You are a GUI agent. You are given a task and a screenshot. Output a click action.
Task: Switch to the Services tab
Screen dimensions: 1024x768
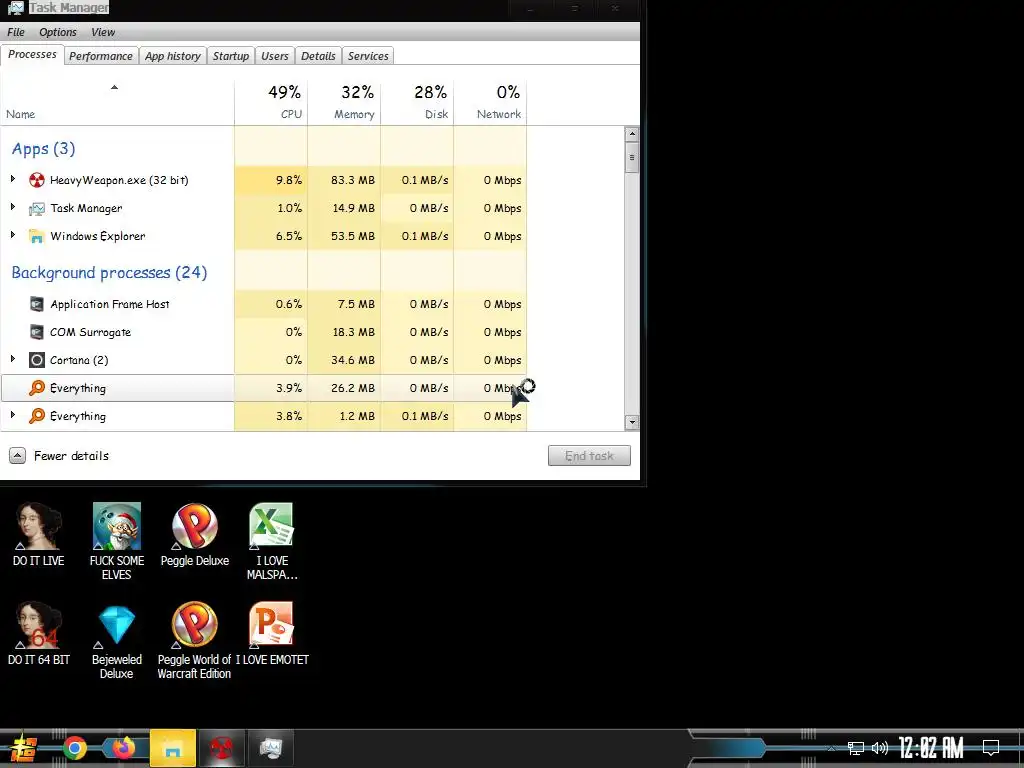368,56
